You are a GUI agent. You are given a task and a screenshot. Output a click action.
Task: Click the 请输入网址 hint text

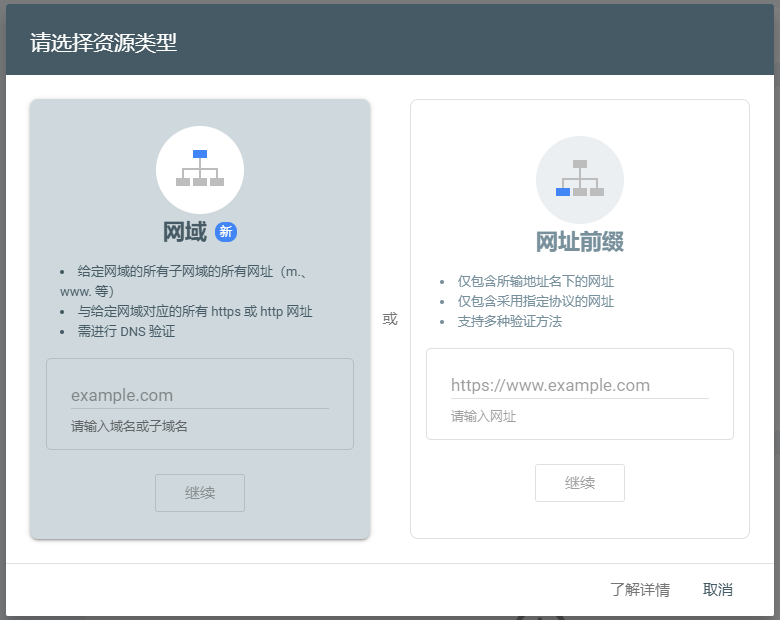484,416
